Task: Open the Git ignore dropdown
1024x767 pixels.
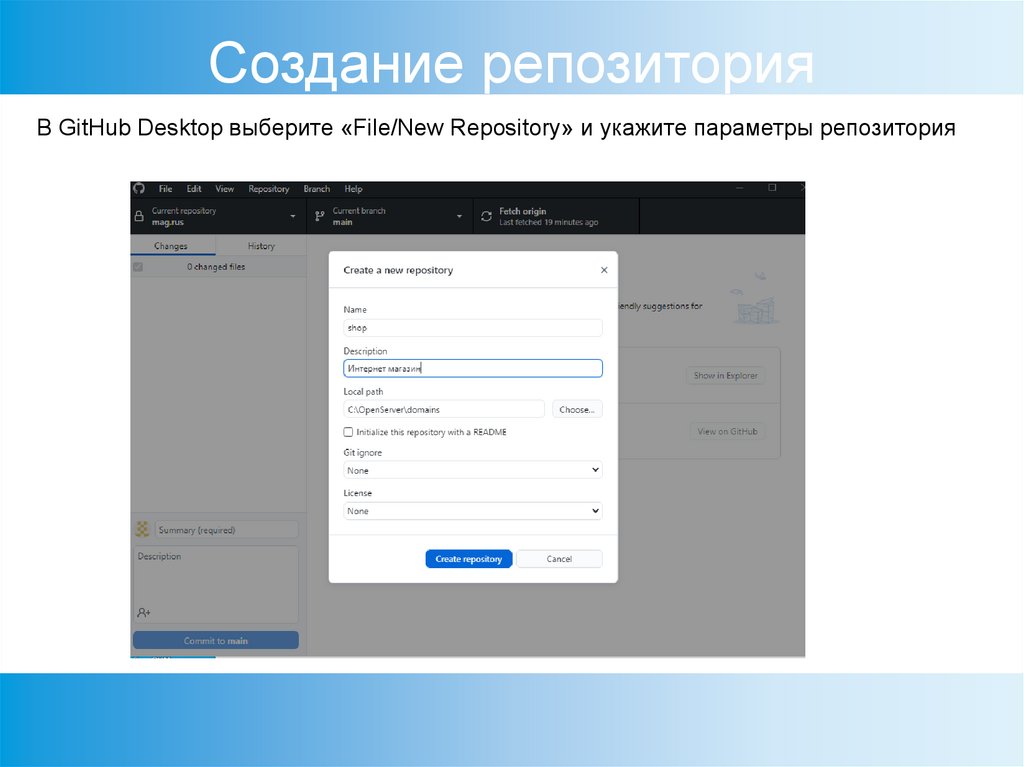Action: pyautogui.click(x=473, y=470)
